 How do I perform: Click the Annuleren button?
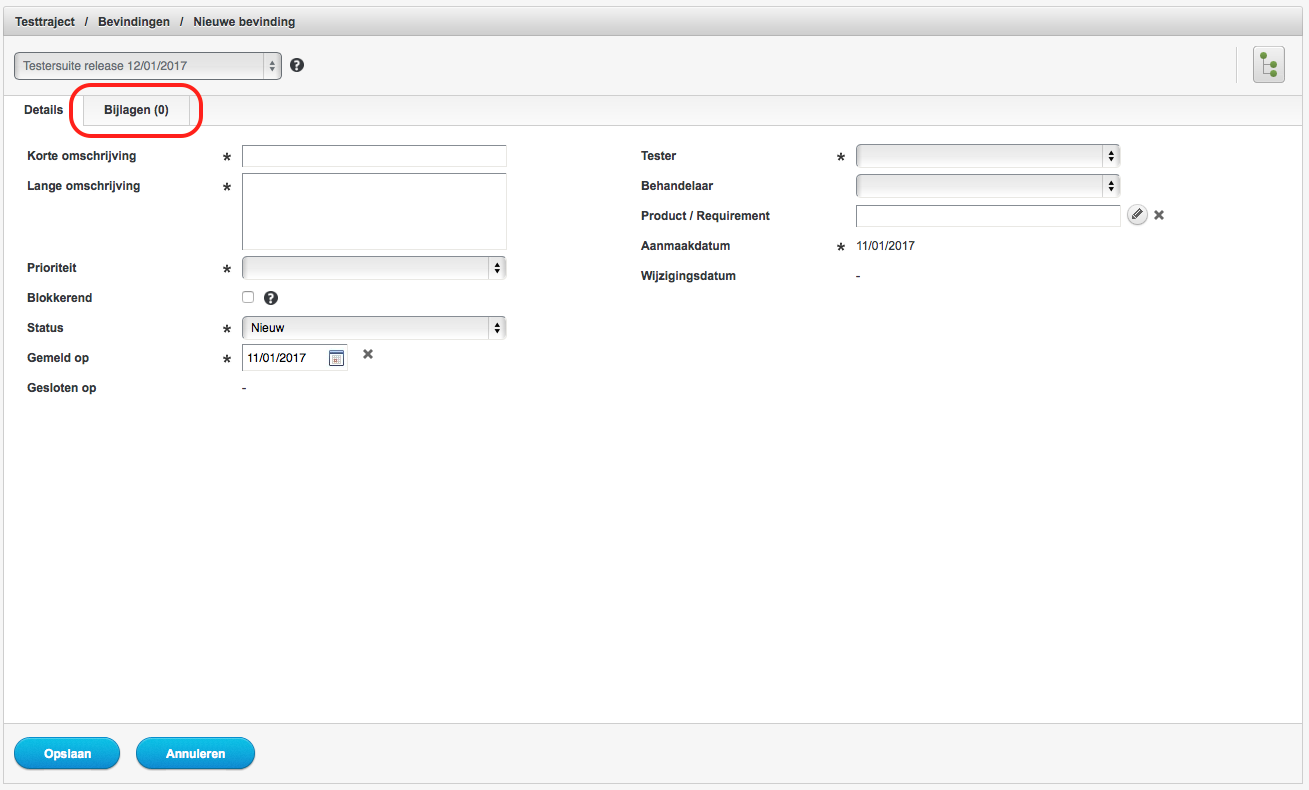click(x=195, y=754)
